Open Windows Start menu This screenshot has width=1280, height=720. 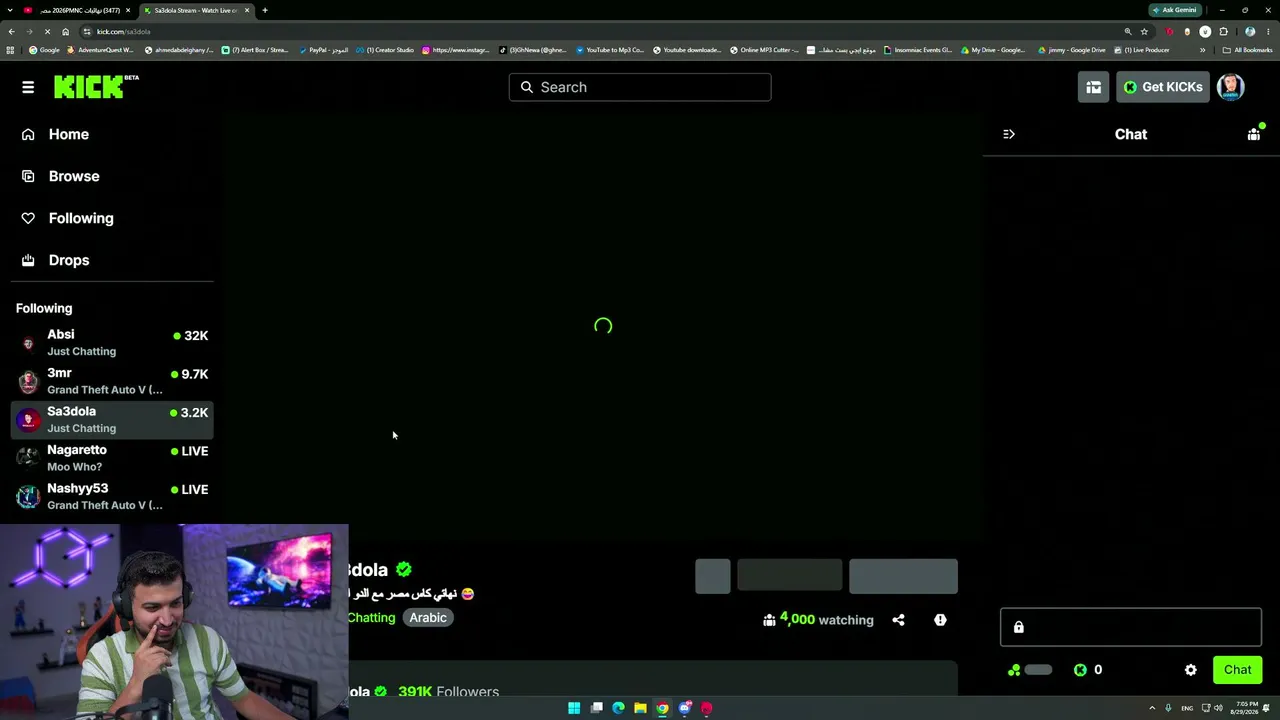574,708
